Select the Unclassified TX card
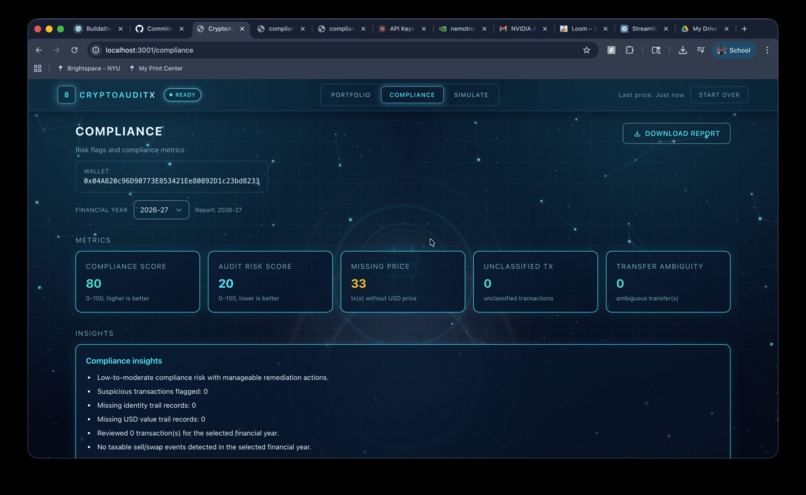Image resolution: width=806 pixels, height=495 pixels. click(536, 282)
